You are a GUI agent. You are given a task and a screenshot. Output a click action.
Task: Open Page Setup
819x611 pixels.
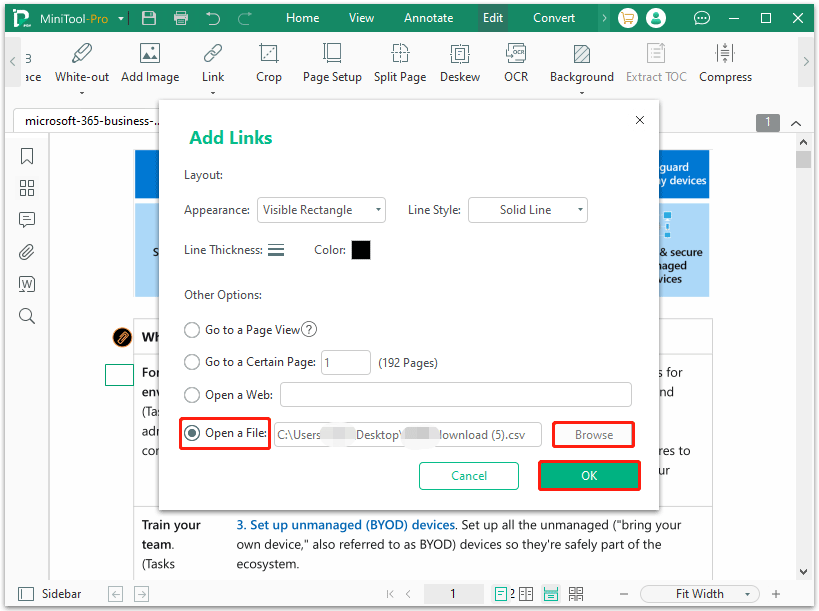click(332, 63)
